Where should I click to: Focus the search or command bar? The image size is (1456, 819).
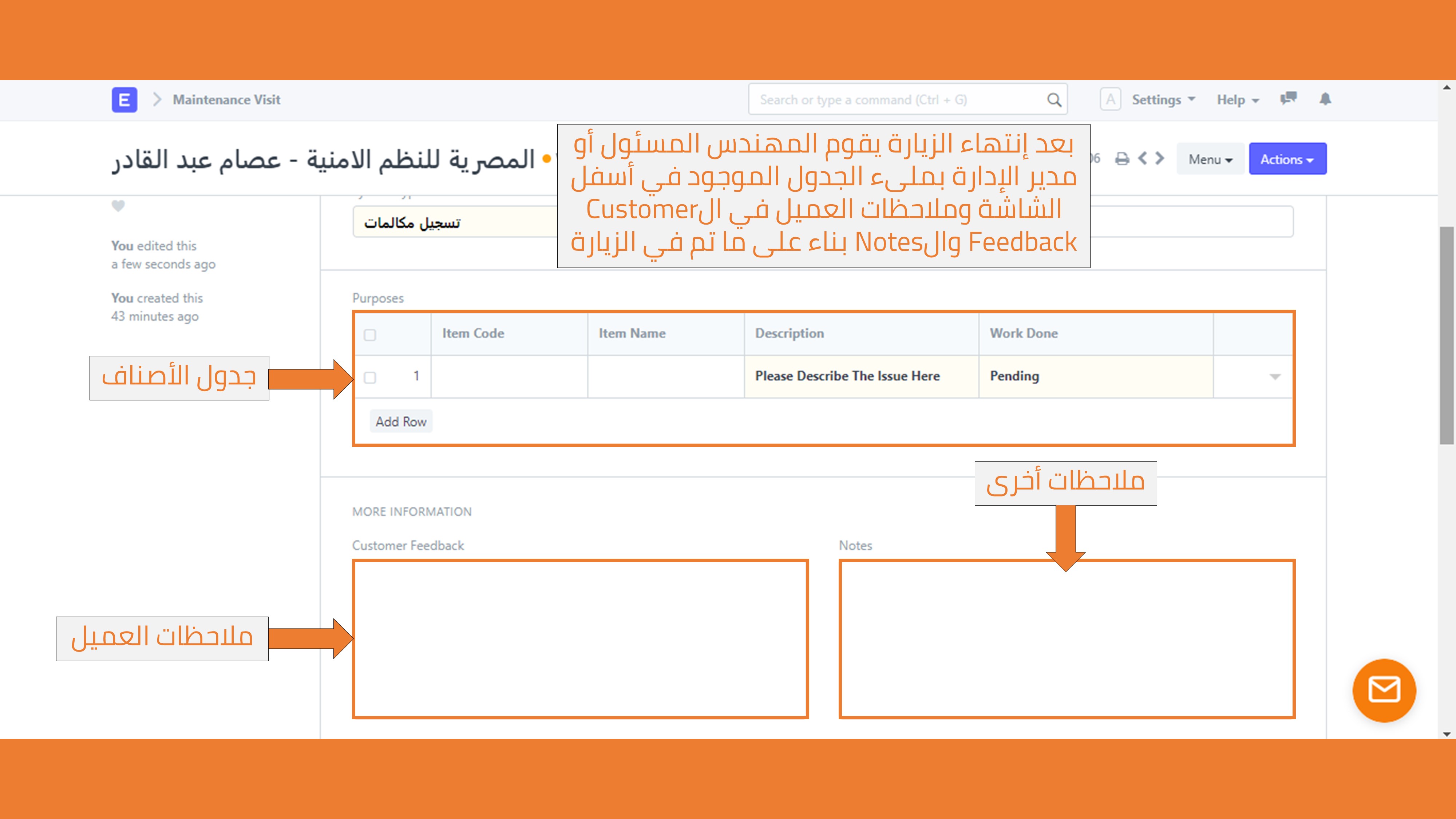(x=908, y=99)
